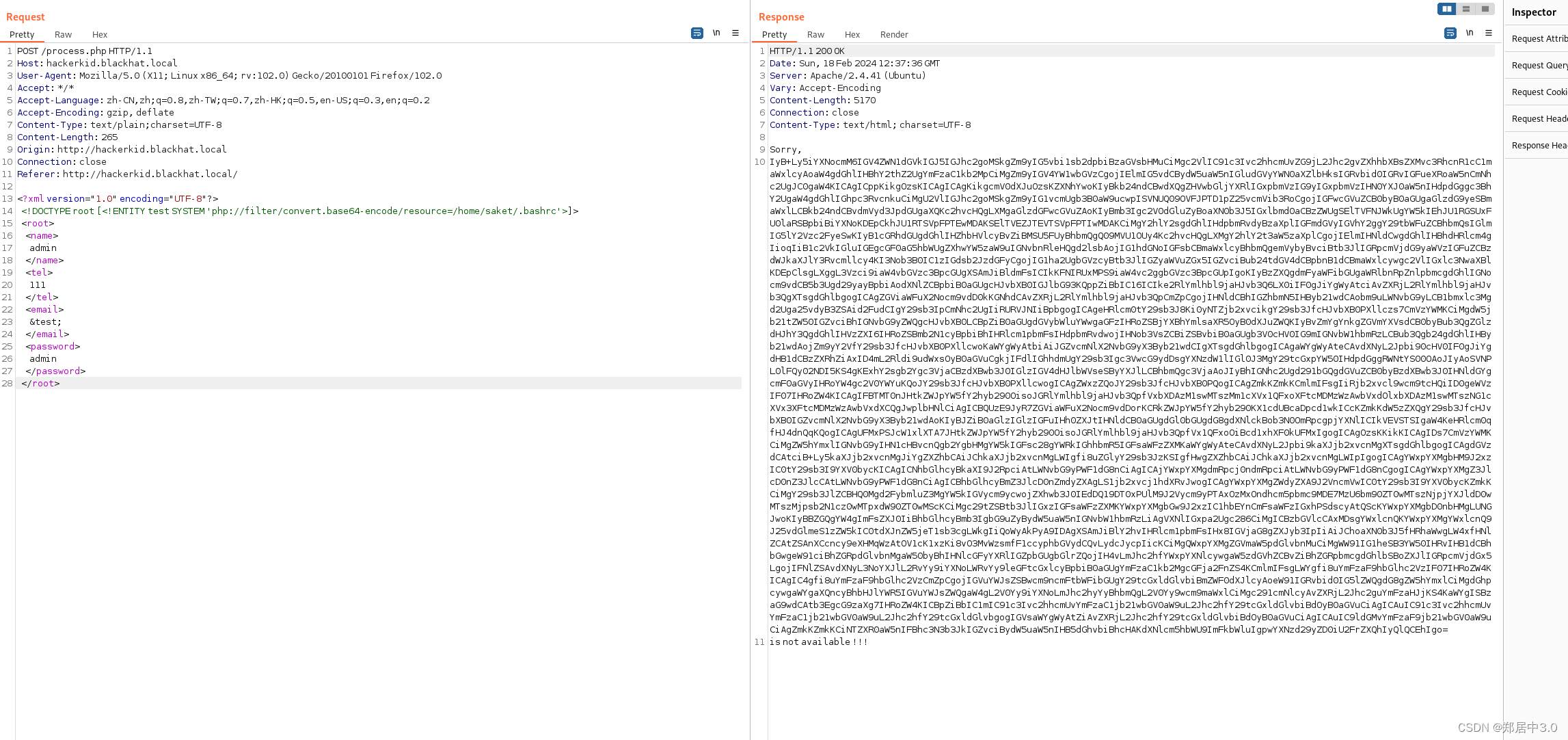Open Response panel hamburger options menu

[1489, 33]
